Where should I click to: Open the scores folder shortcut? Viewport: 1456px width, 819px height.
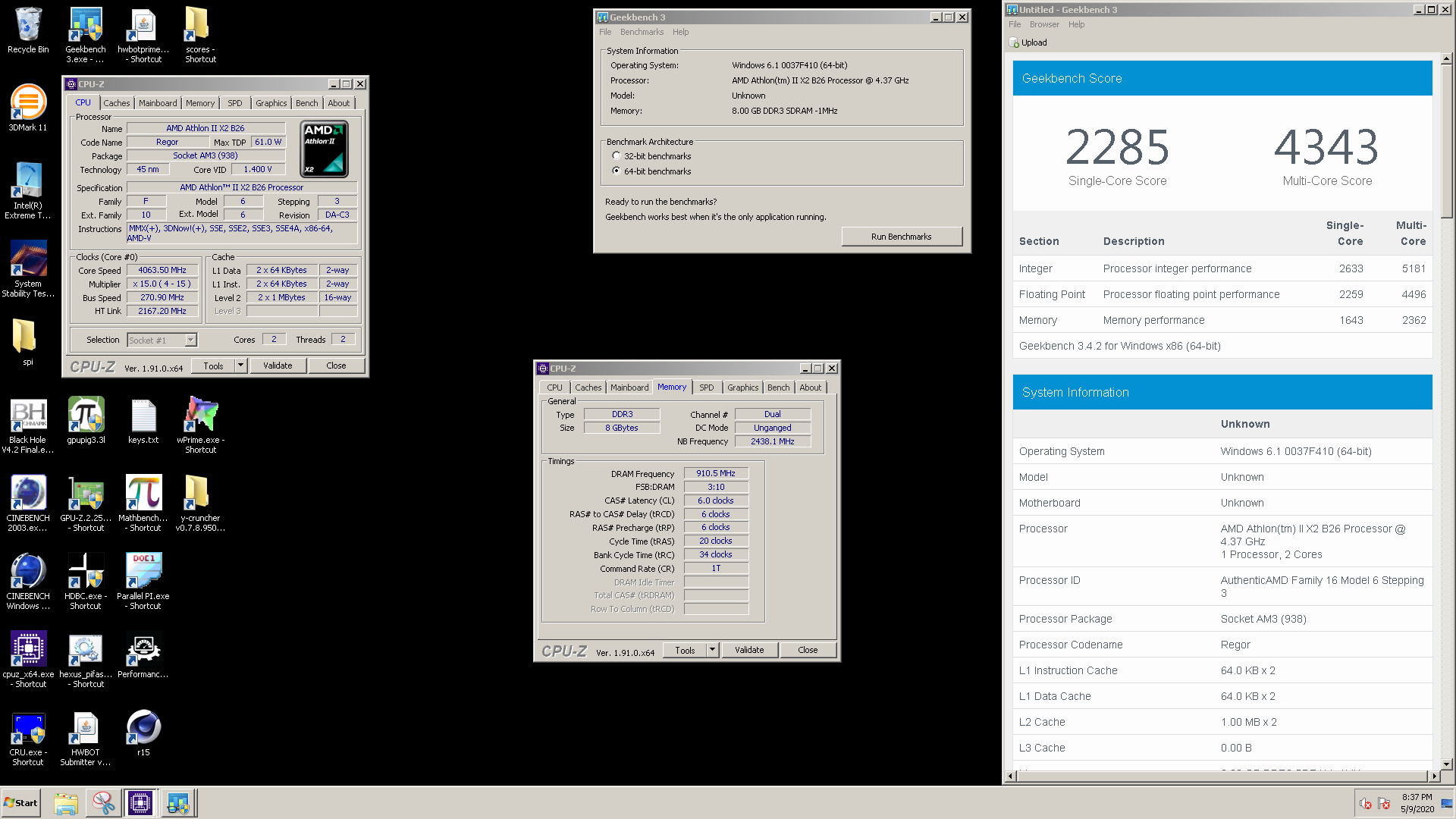point(200,35)
